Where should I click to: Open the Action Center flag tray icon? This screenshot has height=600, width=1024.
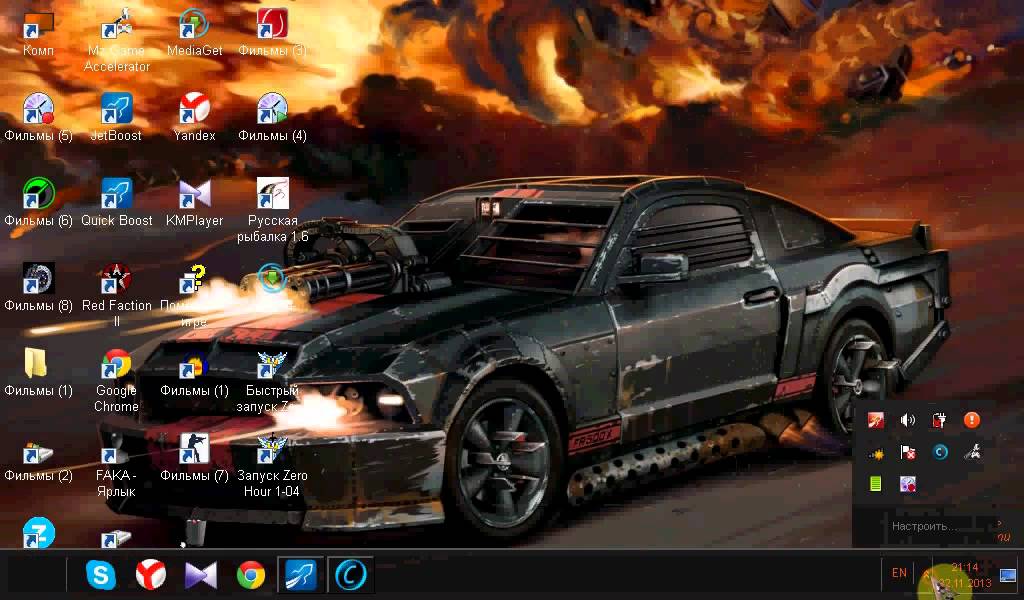coord(908,452)
